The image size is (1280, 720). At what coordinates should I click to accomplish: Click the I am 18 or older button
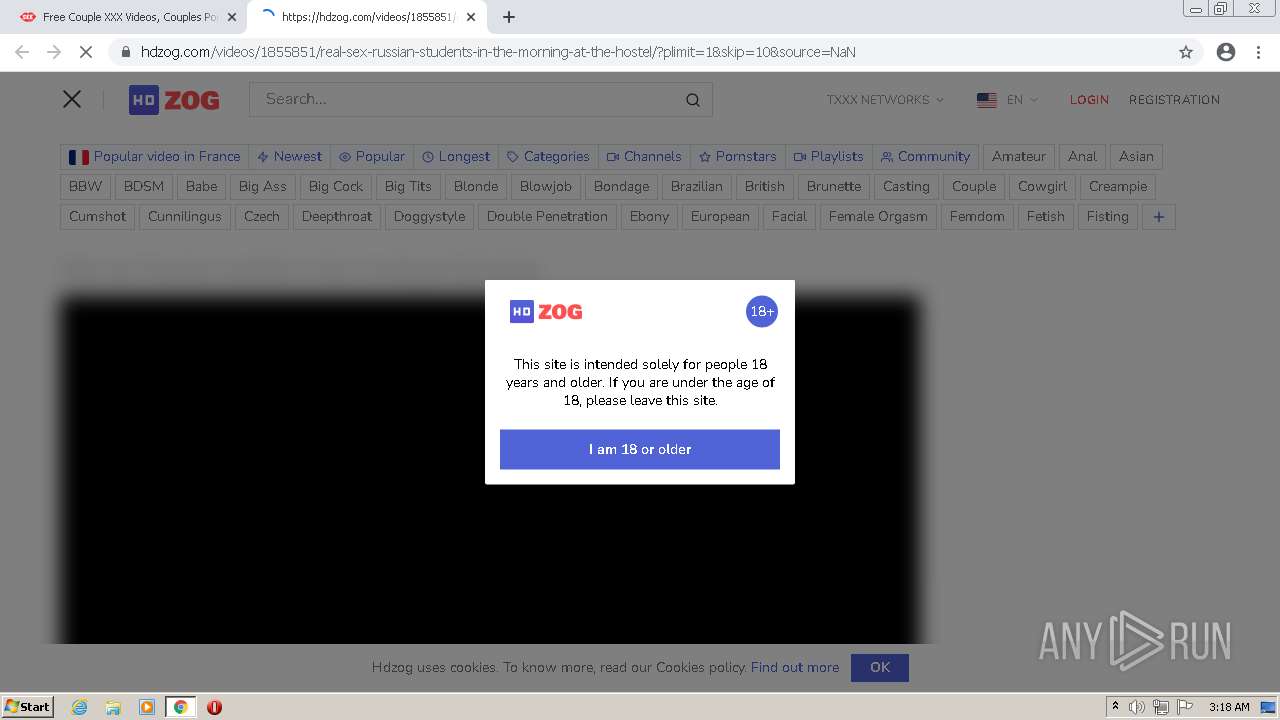coord(640,449)
